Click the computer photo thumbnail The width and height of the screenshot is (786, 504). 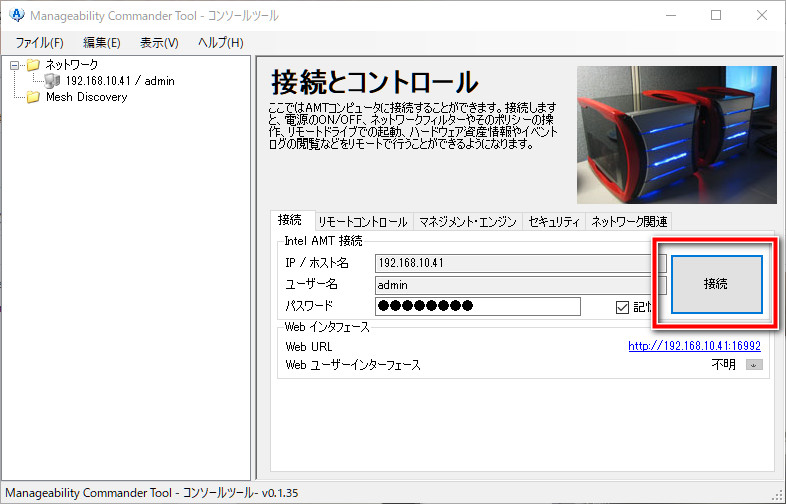tap(677, 134)
